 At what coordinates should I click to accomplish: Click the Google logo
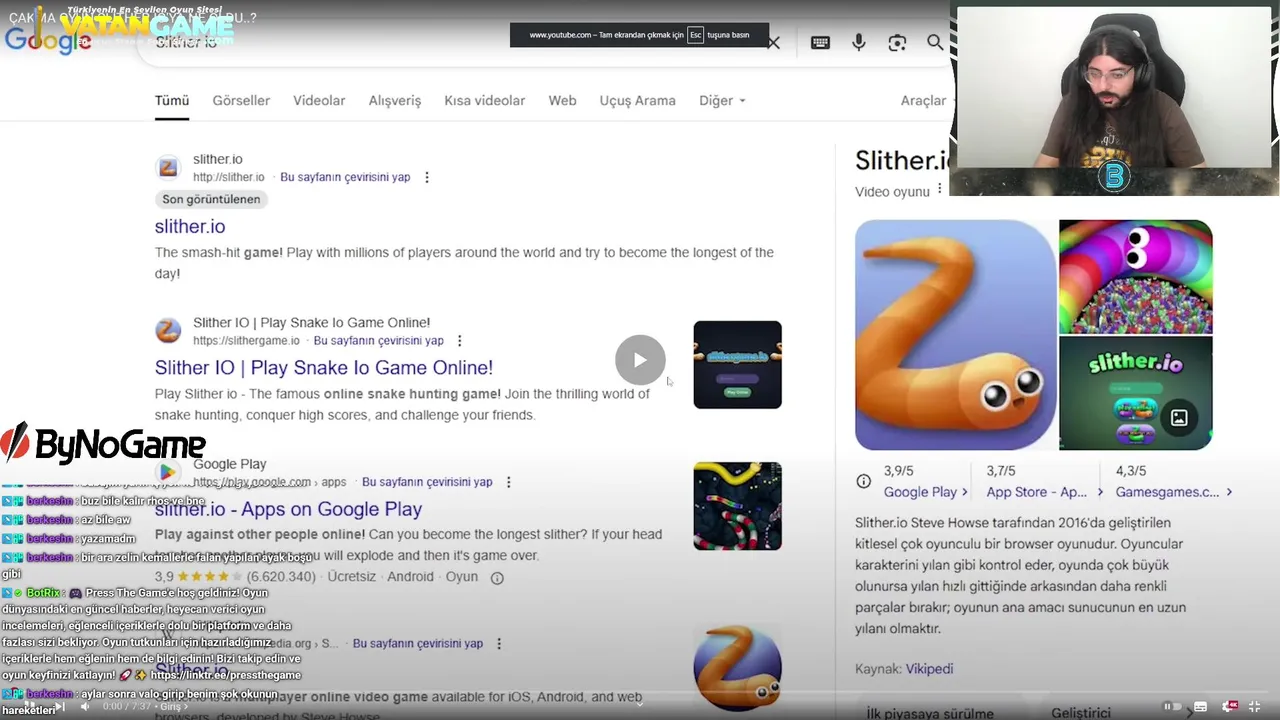click(47, 40)
